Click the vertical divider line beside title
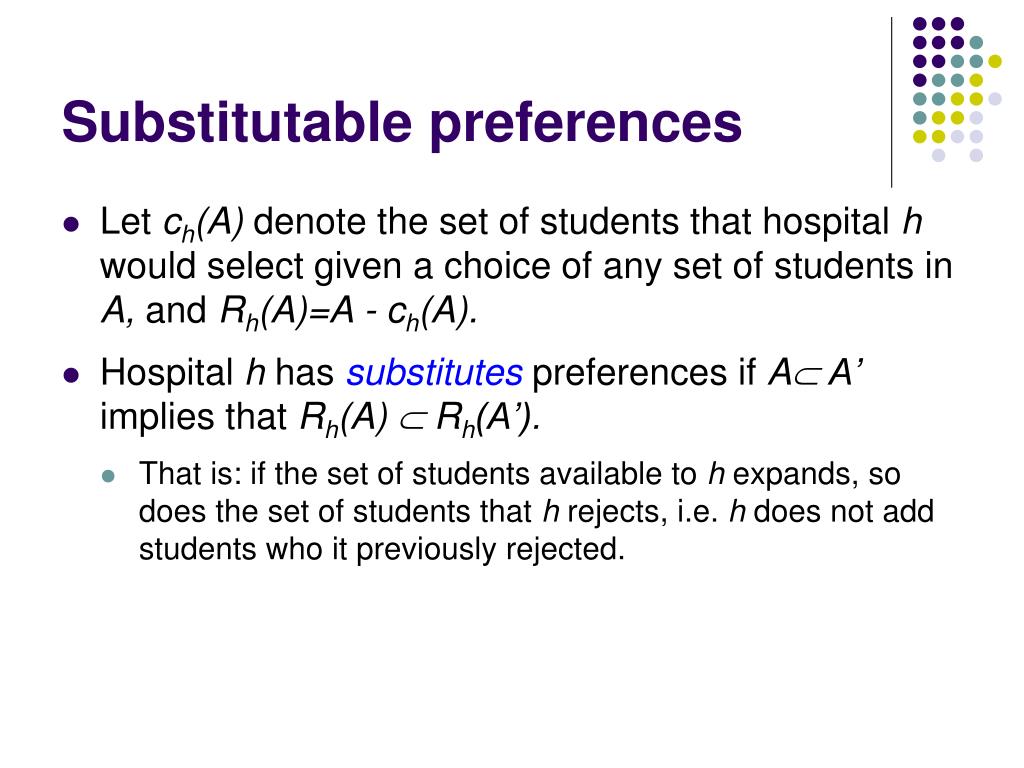 (x=891, y=103)
